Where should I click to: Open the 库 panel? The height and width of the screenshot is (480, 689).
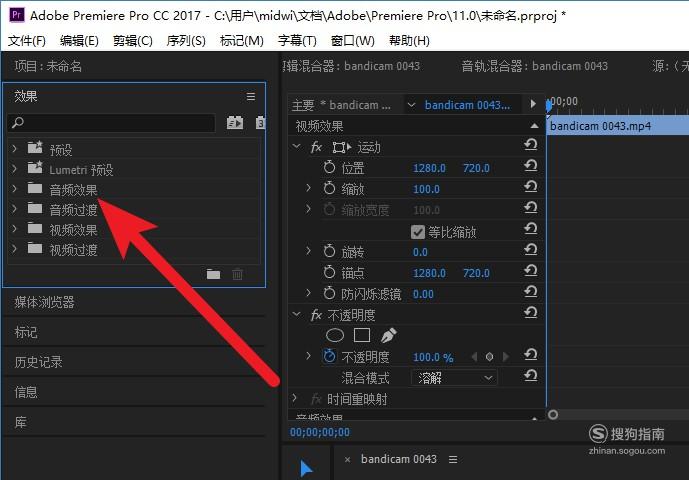pyautogui.click(x=20, y=422)
